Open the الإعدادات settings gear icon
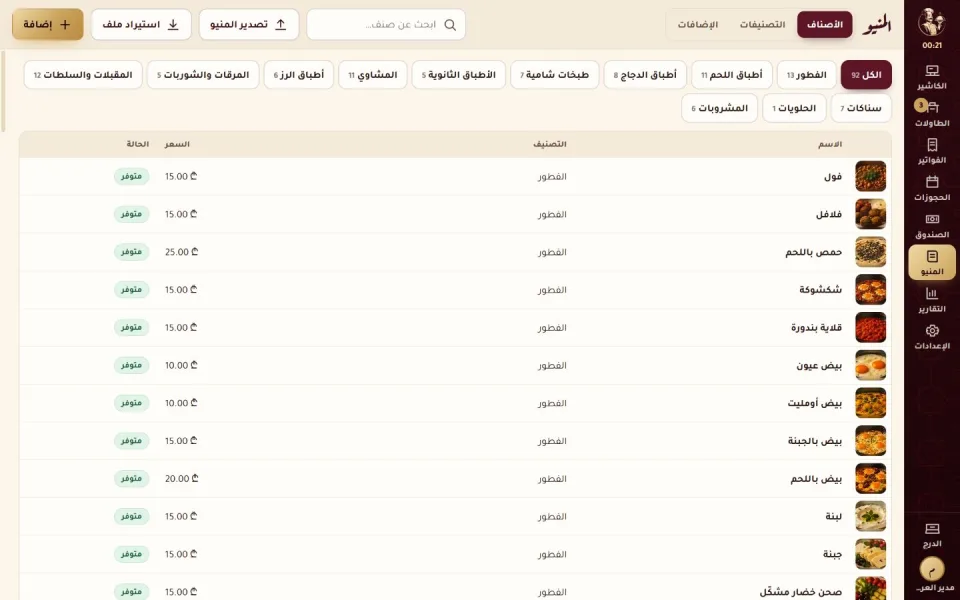Viewport: 960px width, 600px height. pyautogui.click(x=932, y=337)
